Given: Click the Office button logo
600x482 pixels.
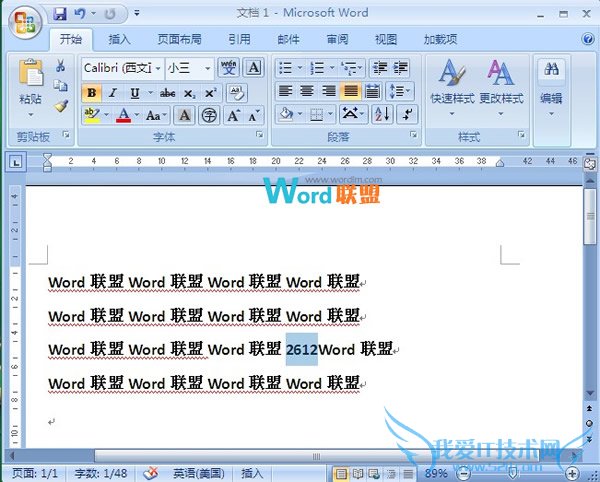Looking at the screenshot, I should pyautogui.click(x=25, y=22).
